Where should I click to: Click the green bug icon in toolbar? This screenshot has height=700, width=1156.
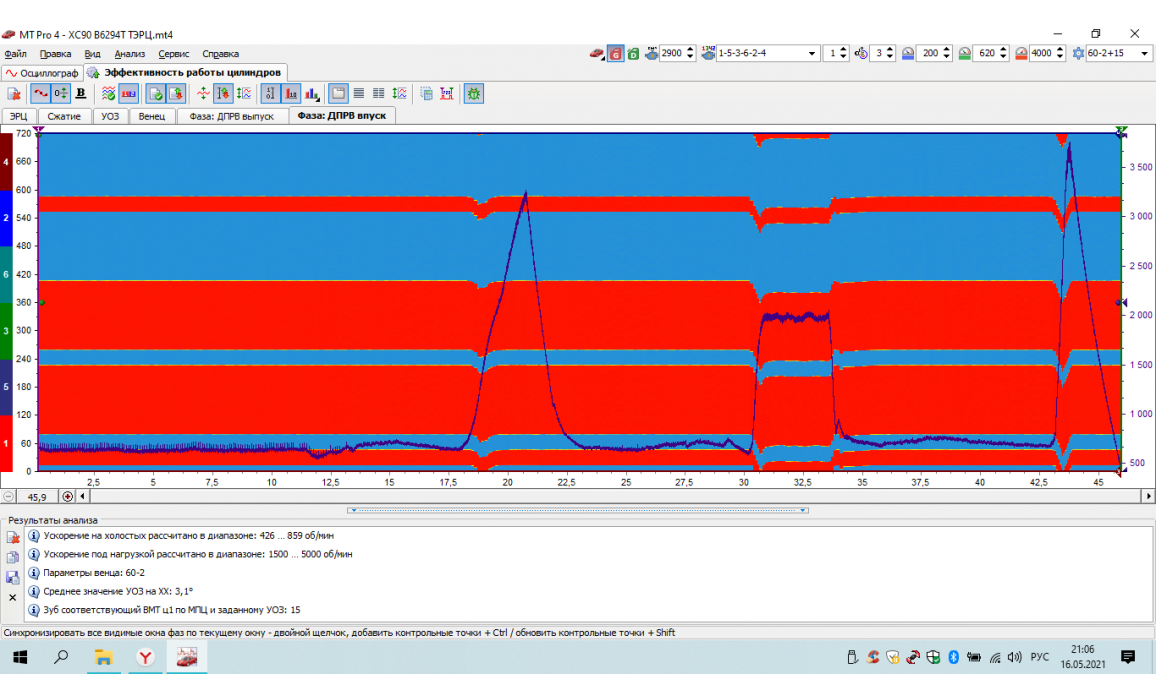473,93
